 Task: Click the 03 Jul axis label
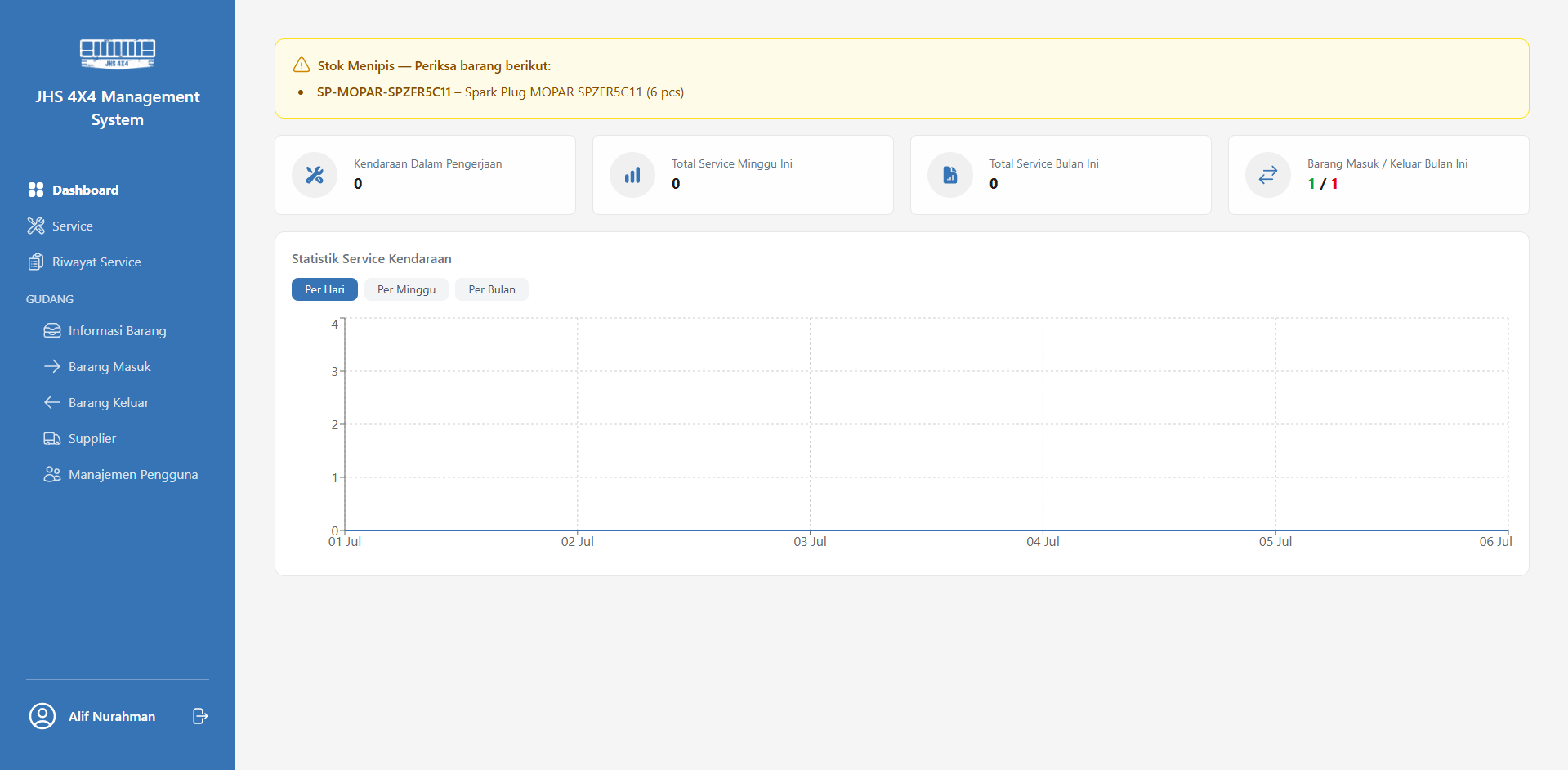[x=810, y=541]
